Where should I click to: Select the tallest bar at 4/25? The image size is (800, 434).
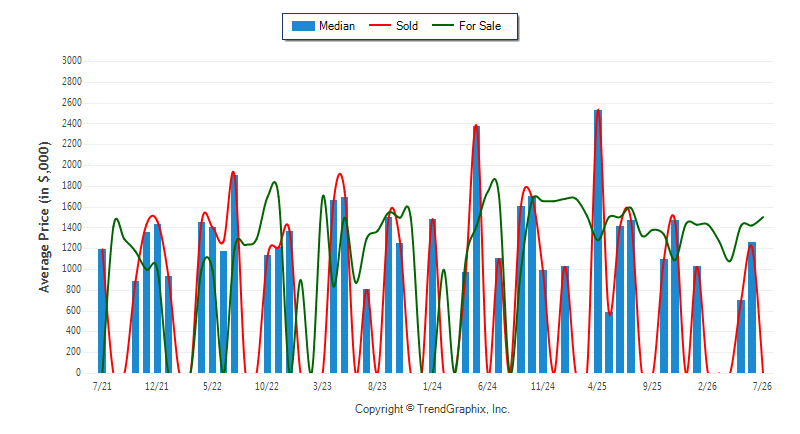(x=598, y=241)
